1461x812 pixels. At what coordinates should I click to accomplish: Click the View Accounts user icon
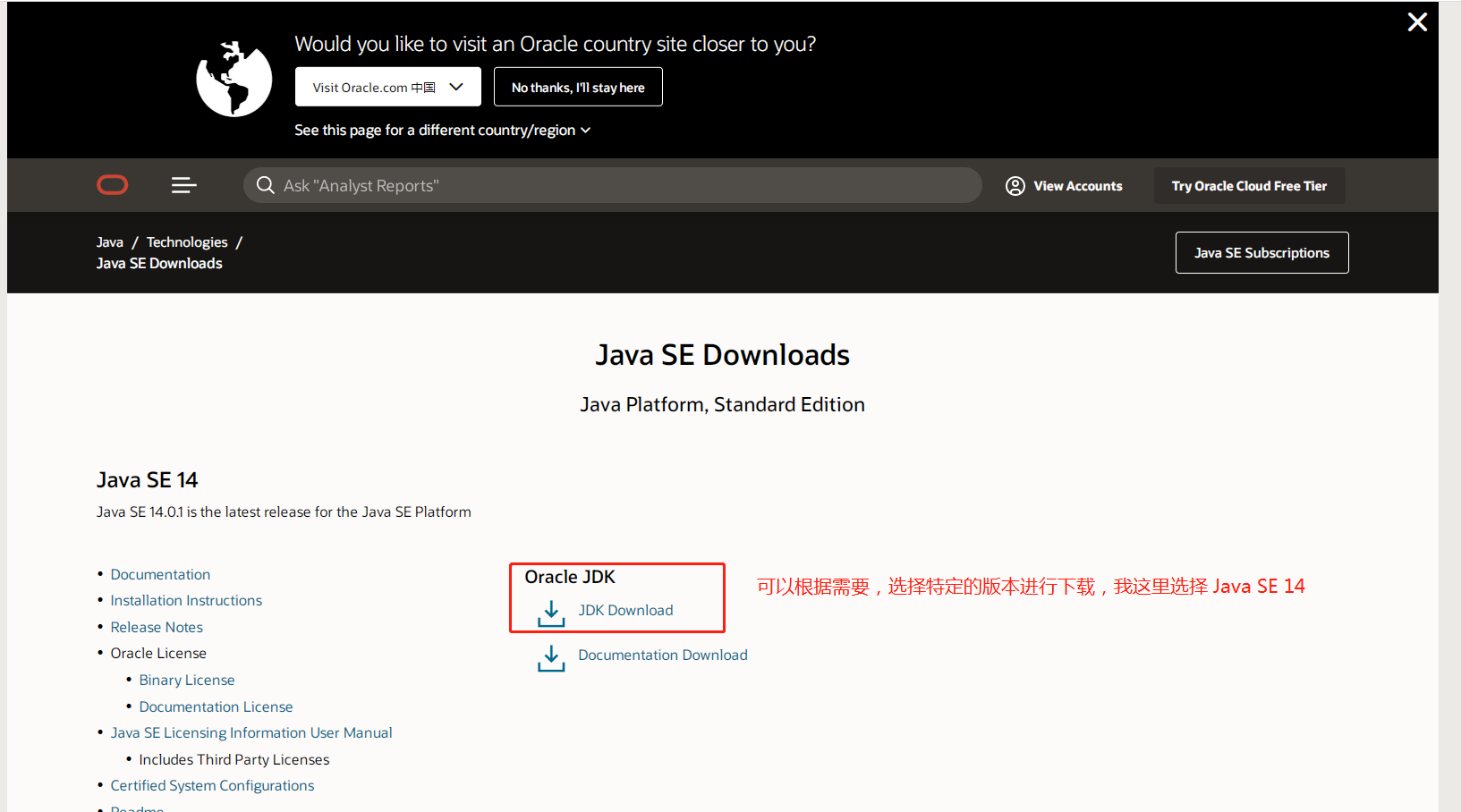1015,186
